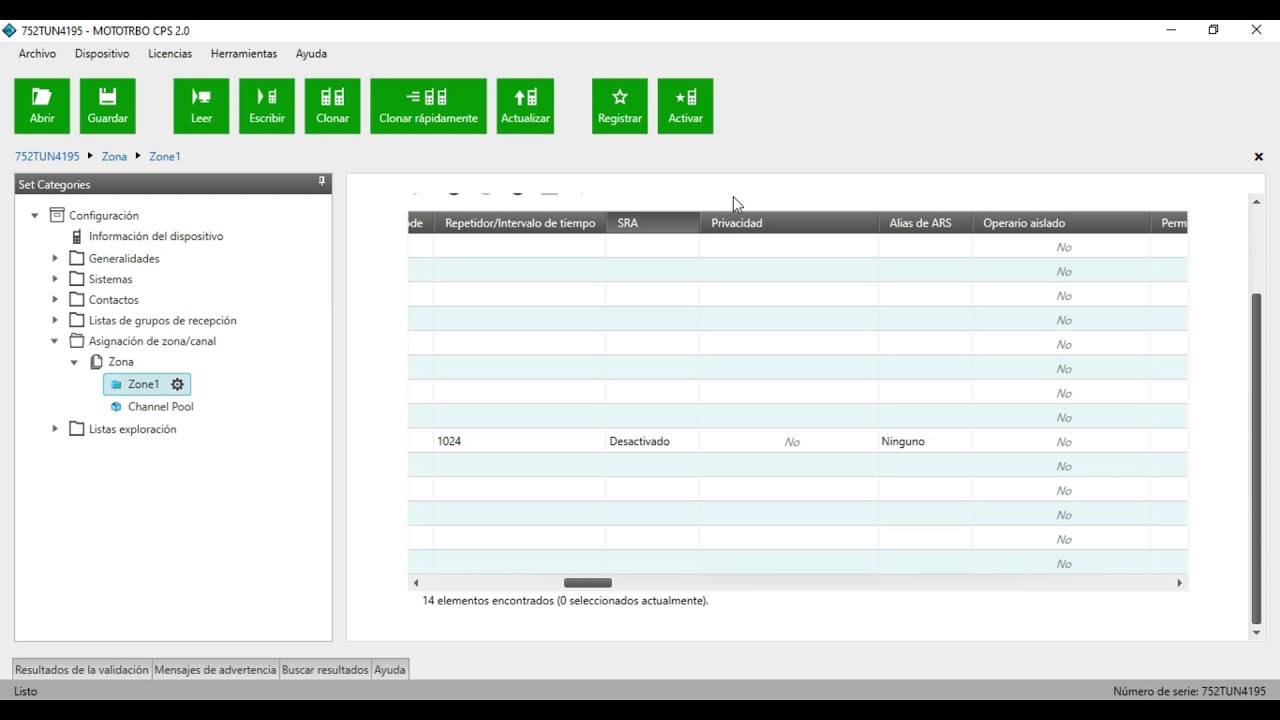This screenshot has width=1280, height=720.
Task: Click the Guardar save button
Action: point(108,106)
